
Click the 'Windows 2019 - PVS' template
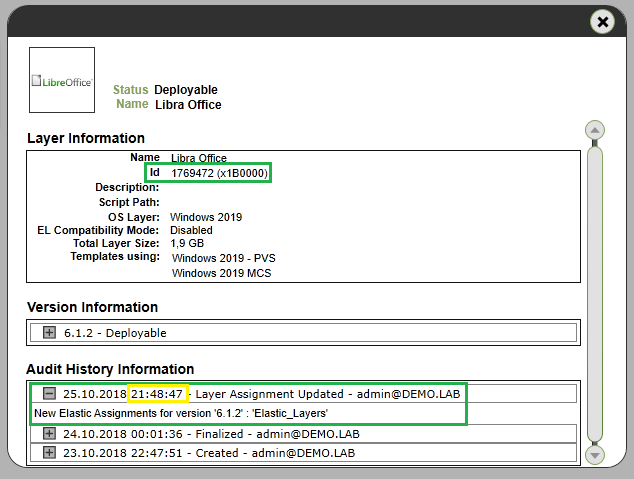pos(223,258)
